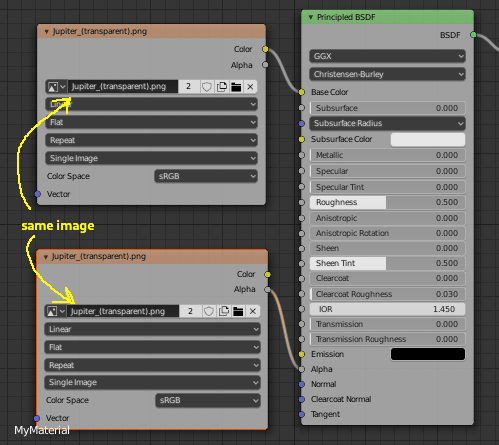The image size is (499, 445).
Task: Expand Subsurface Radius dropdown
Action: click(387, 123)
